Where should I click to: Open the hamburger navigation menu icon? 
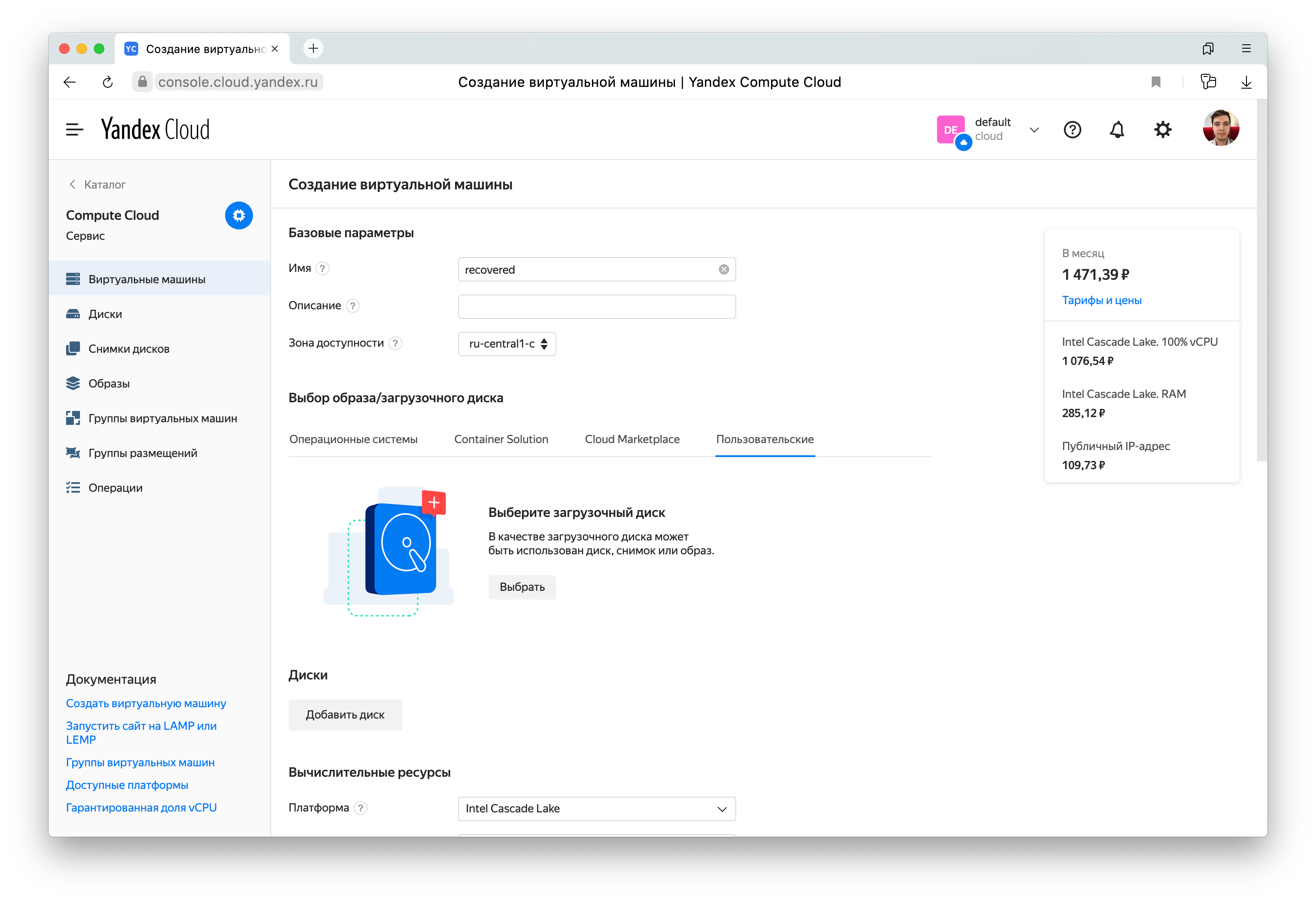tap(74, 129)
